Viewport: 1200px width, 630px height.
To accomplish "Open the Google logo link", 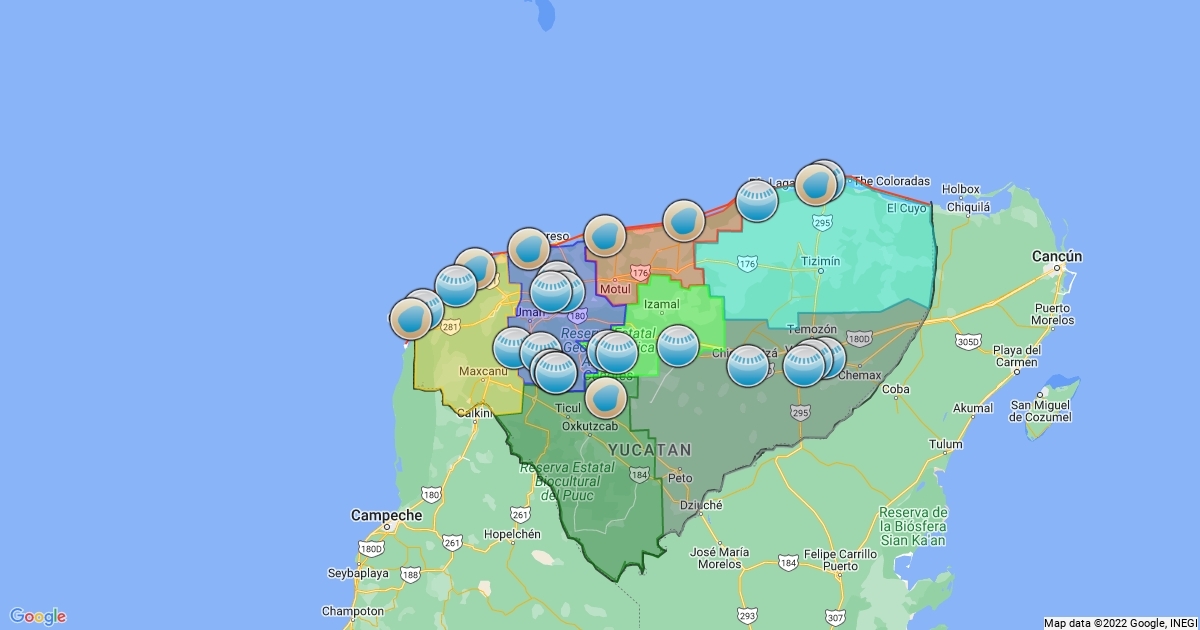I will (x=38, y=616).
